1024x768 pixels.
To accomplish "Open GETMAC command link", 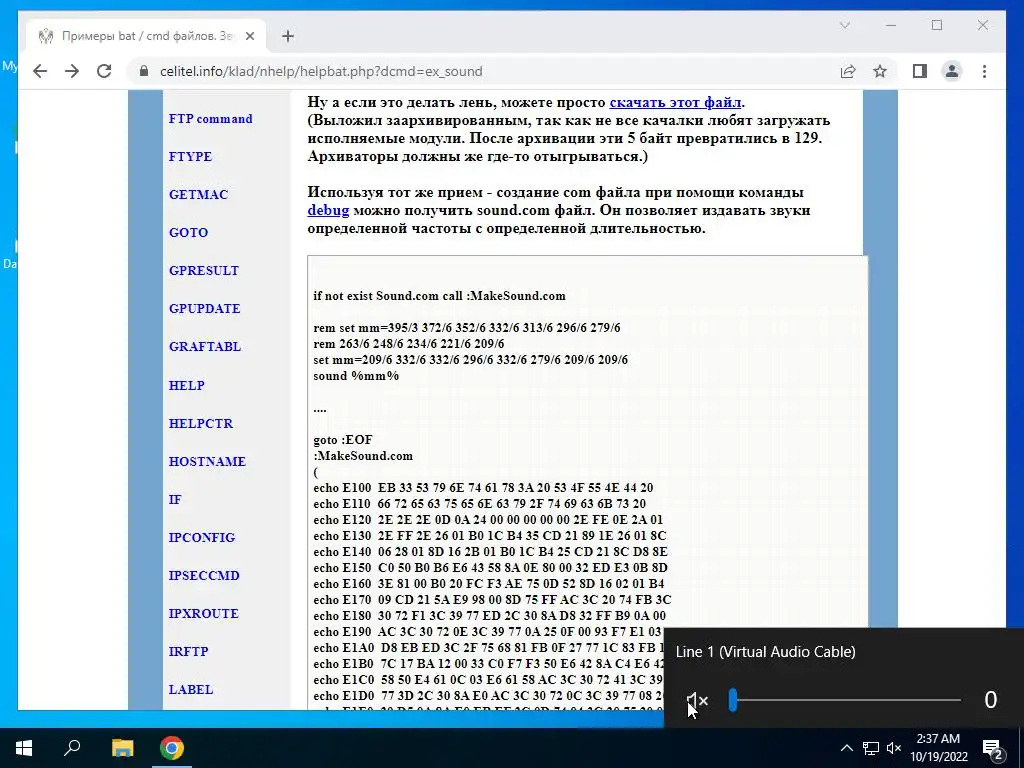I will point(198,195).
